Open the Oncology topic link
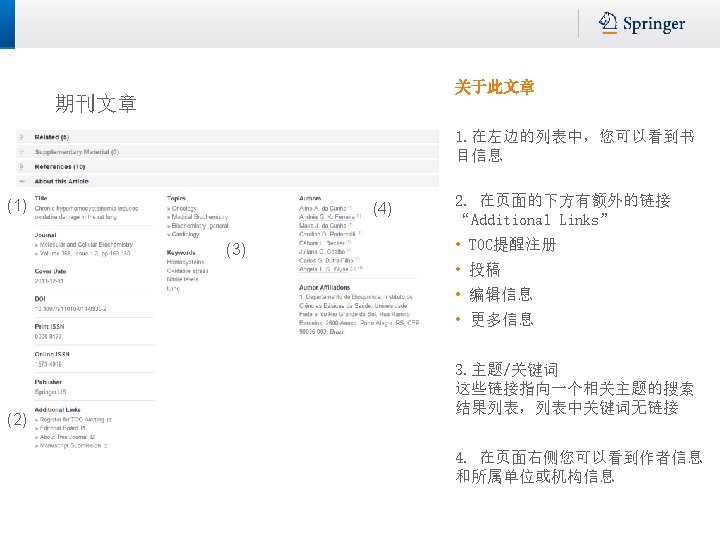The image size is (720, 540). coord(184,208)
